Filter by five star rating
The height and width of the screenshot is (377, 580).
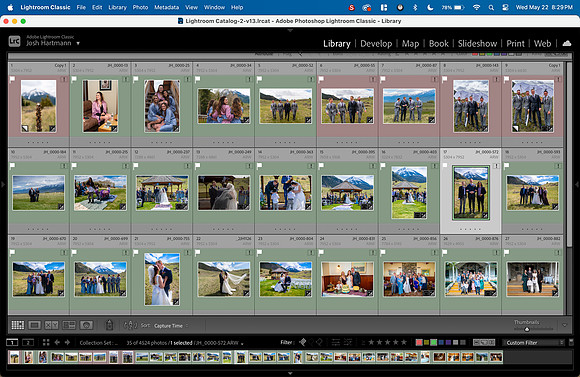pyautogui.click(x=404, y=342)
